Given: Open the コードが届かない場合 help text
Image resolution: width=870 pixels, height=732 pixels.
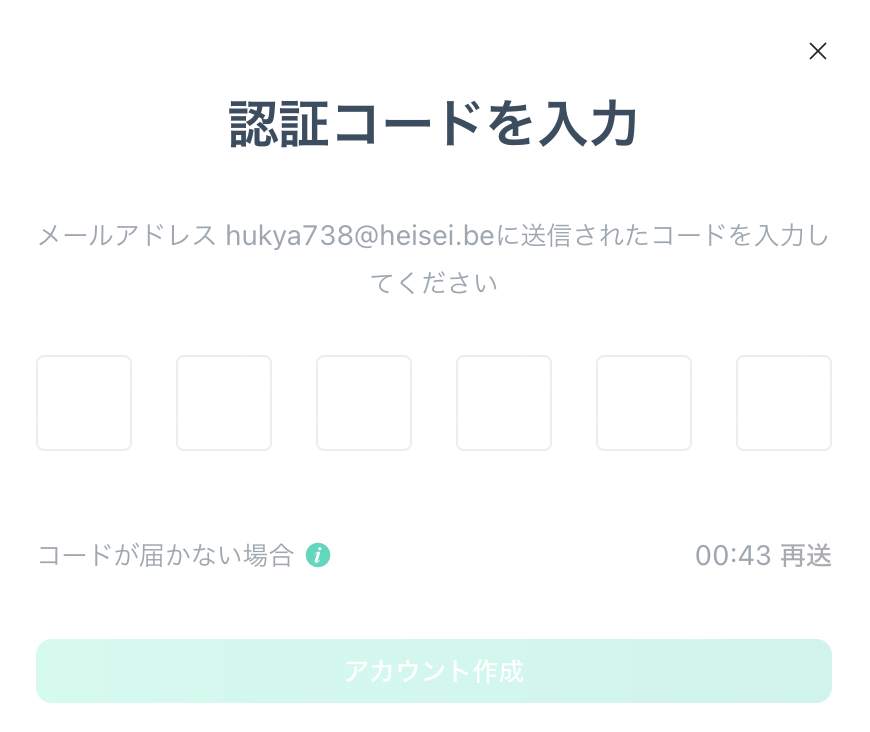Looking at the screenshot, I should pos(166,556).
